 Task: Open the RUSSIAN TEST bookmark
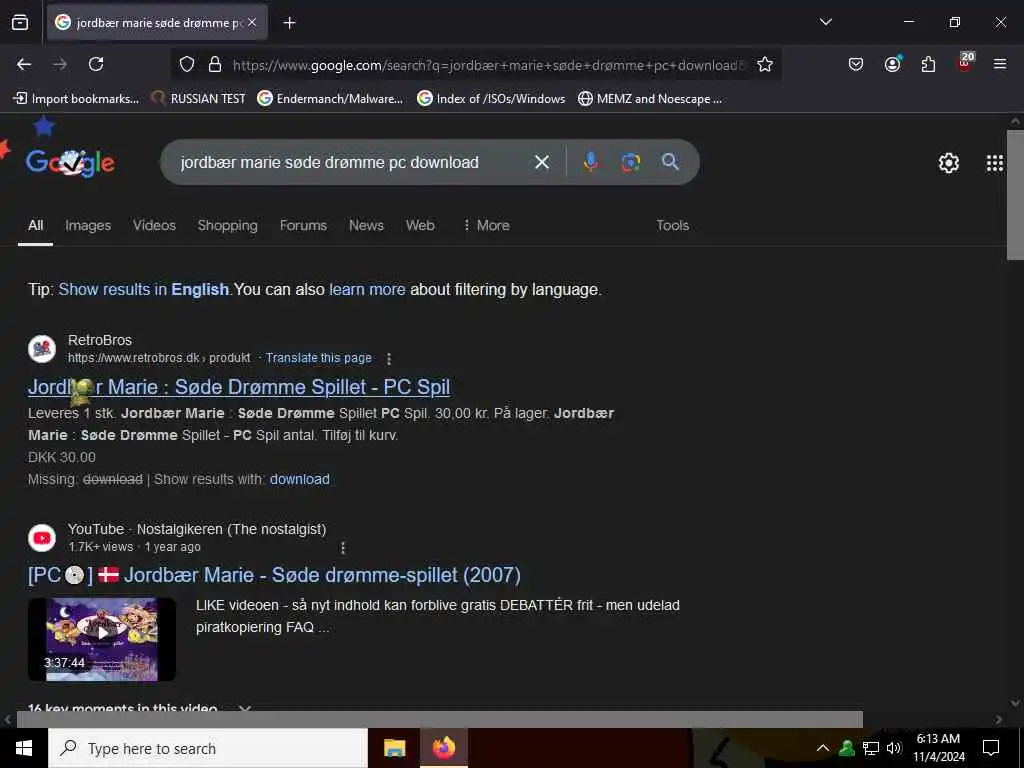point(199,99)
